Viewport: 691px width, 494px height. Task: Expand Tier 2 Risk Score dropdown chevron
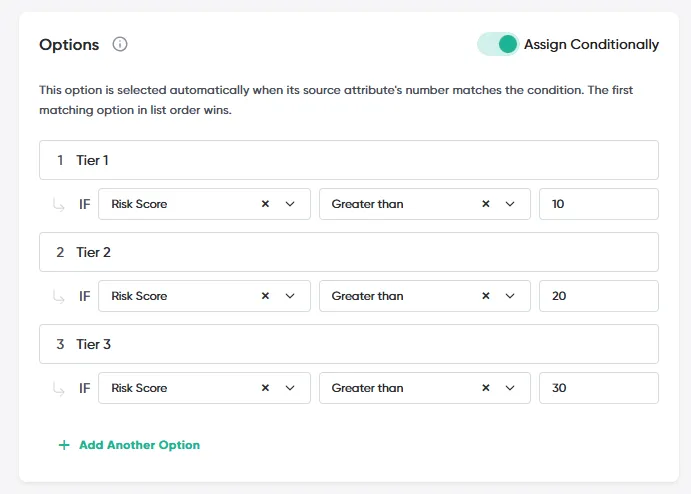click(x=290, y=296)
